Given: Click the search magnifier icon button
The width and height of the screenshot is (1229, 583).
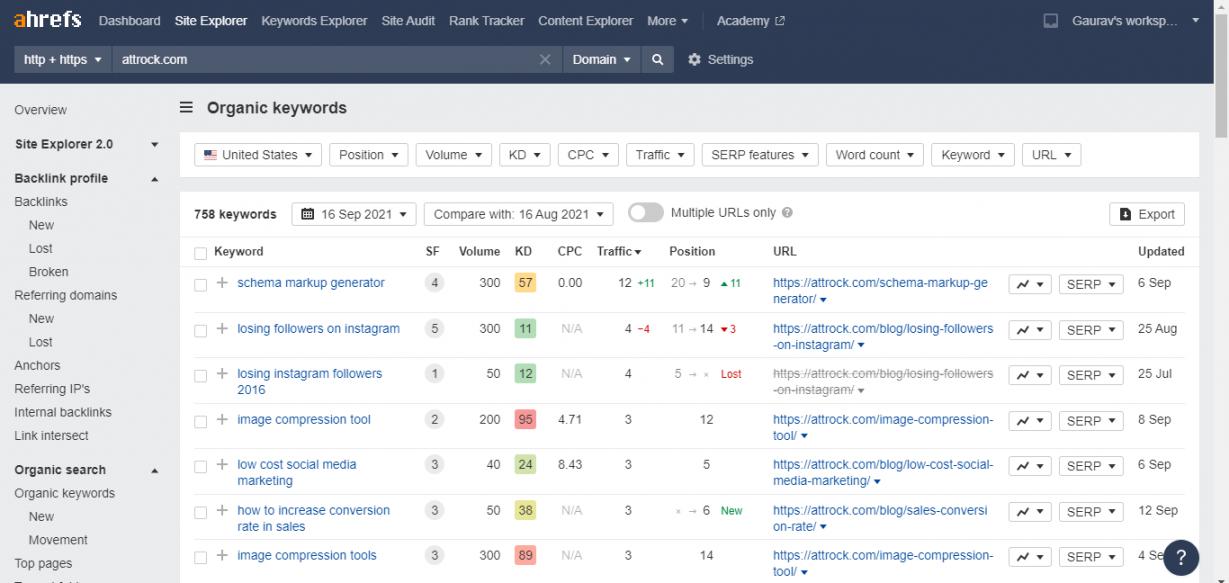Looking at the screenshot, I should (657, 60).
